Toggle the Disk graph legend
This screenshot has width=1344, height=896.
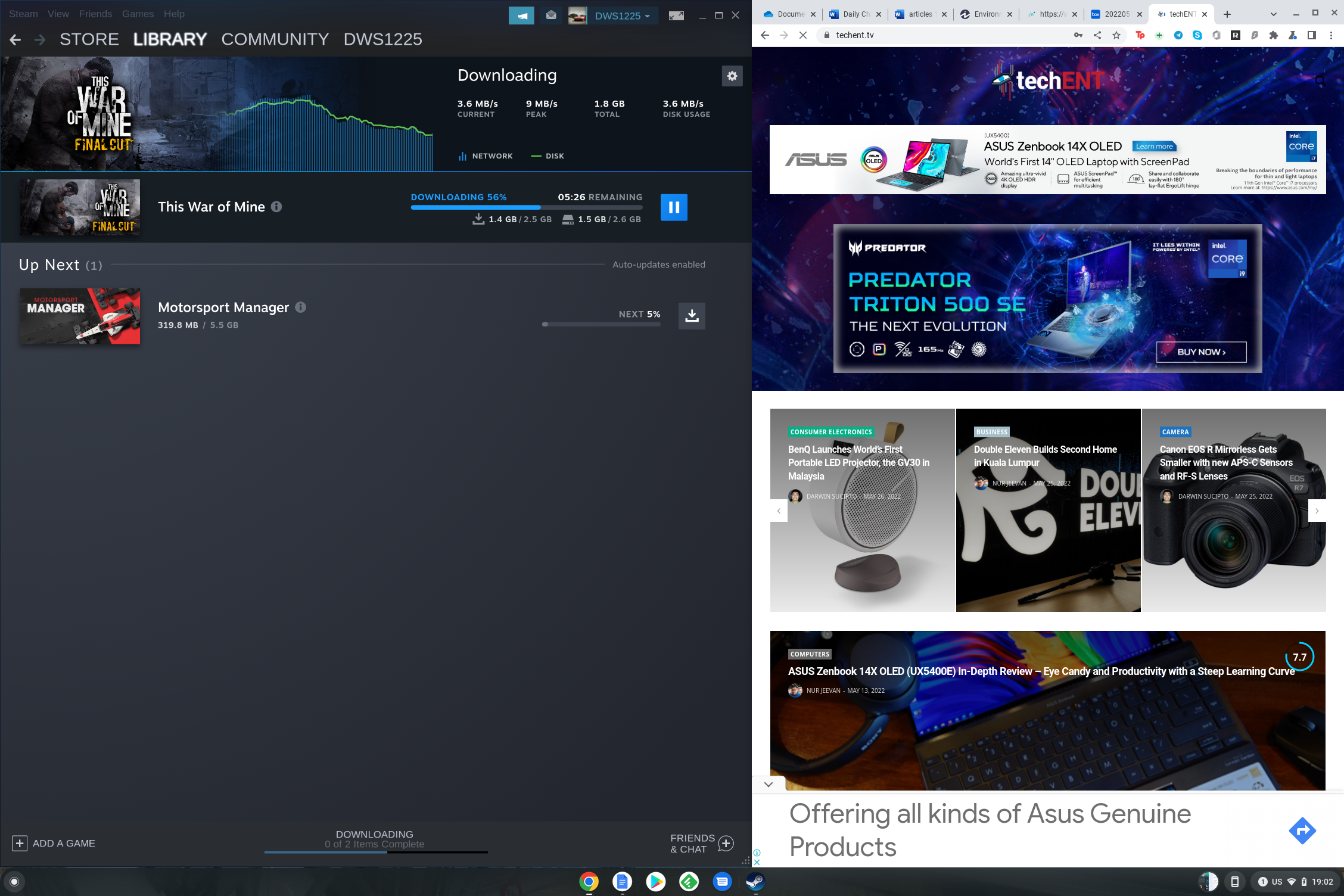pos(547,156)
